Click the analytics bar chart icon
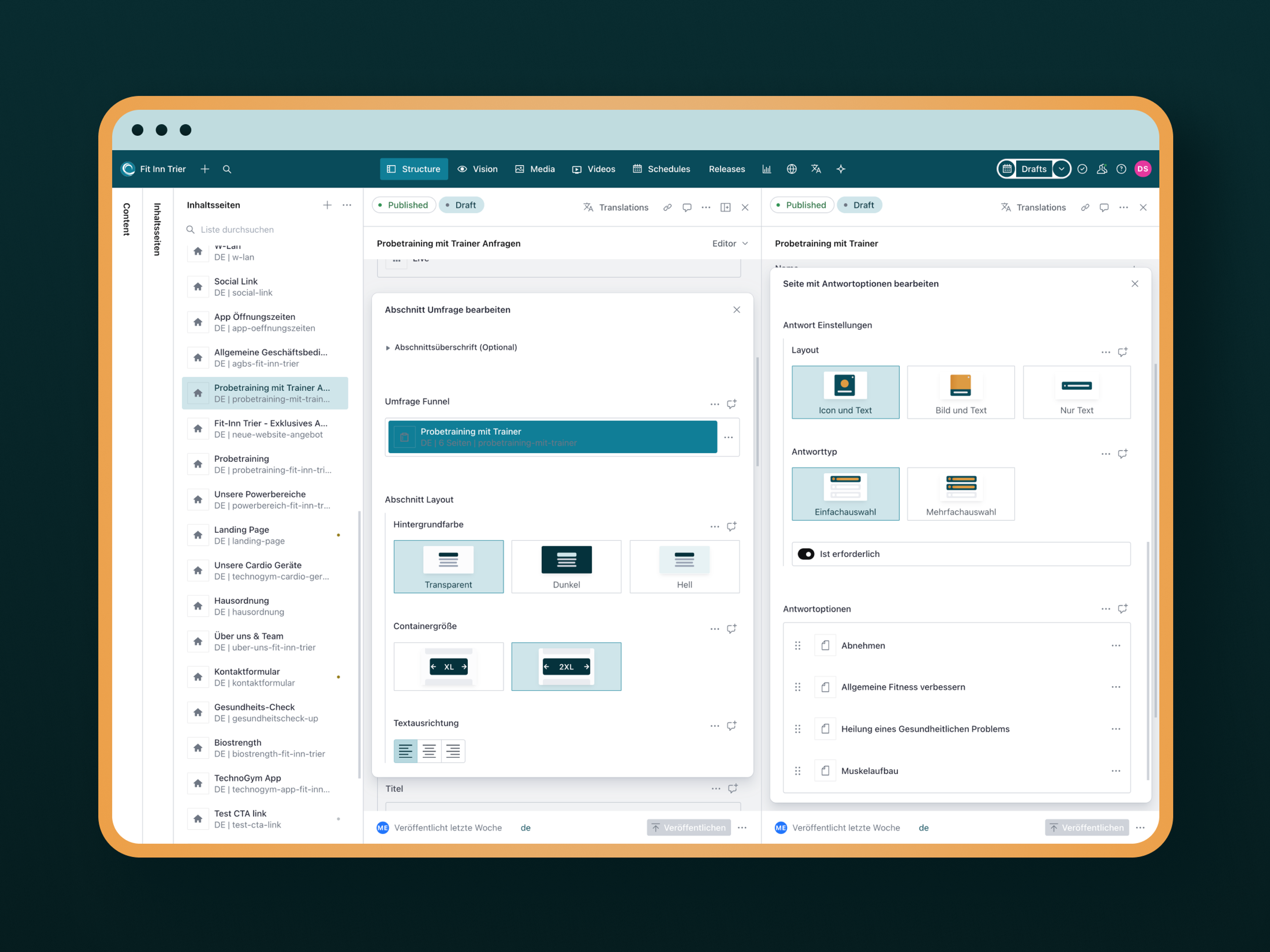The width and height of the screenshot is (1270, 952). (767, 169)
